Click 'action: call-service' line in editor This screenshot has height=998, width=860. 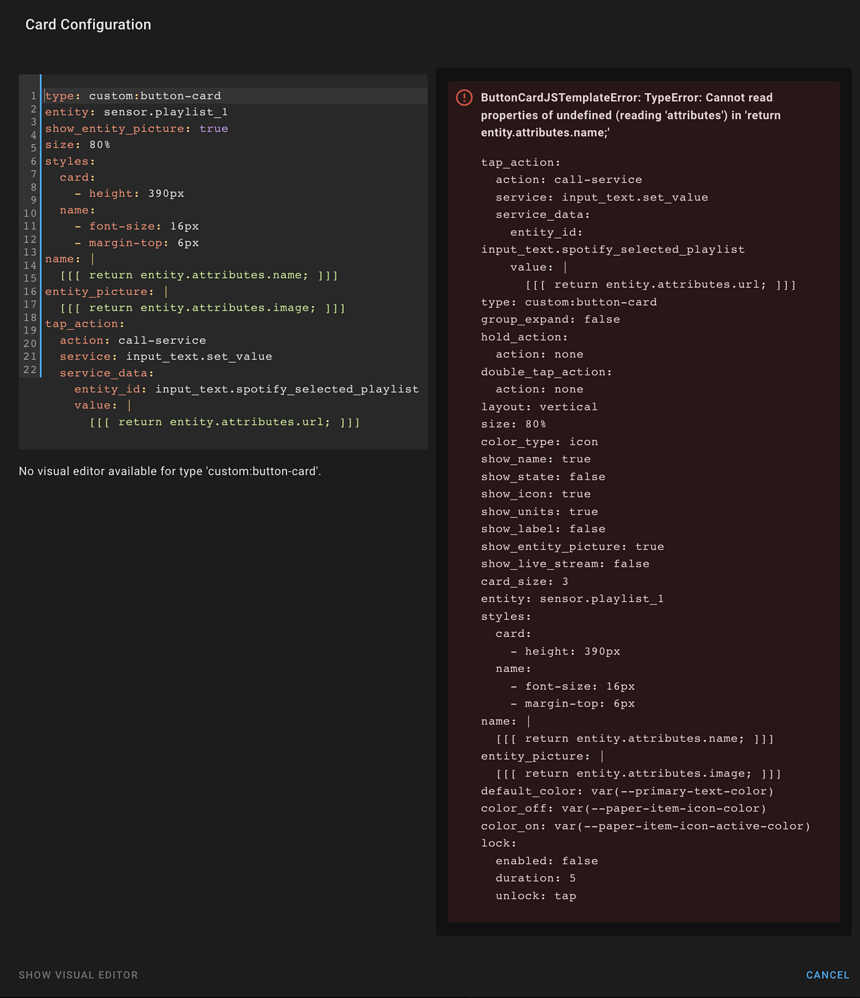(132, 340)
